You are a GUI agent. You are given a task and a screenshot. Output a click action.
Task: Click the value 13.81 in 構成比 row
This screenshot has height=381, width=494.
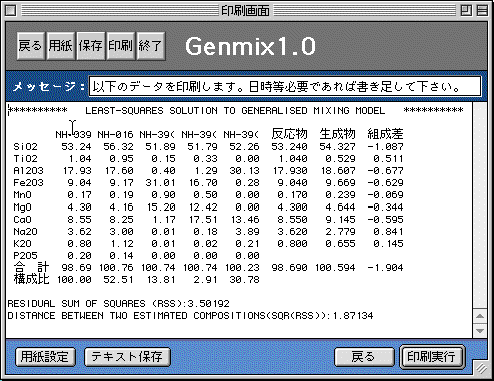(160, 280)
